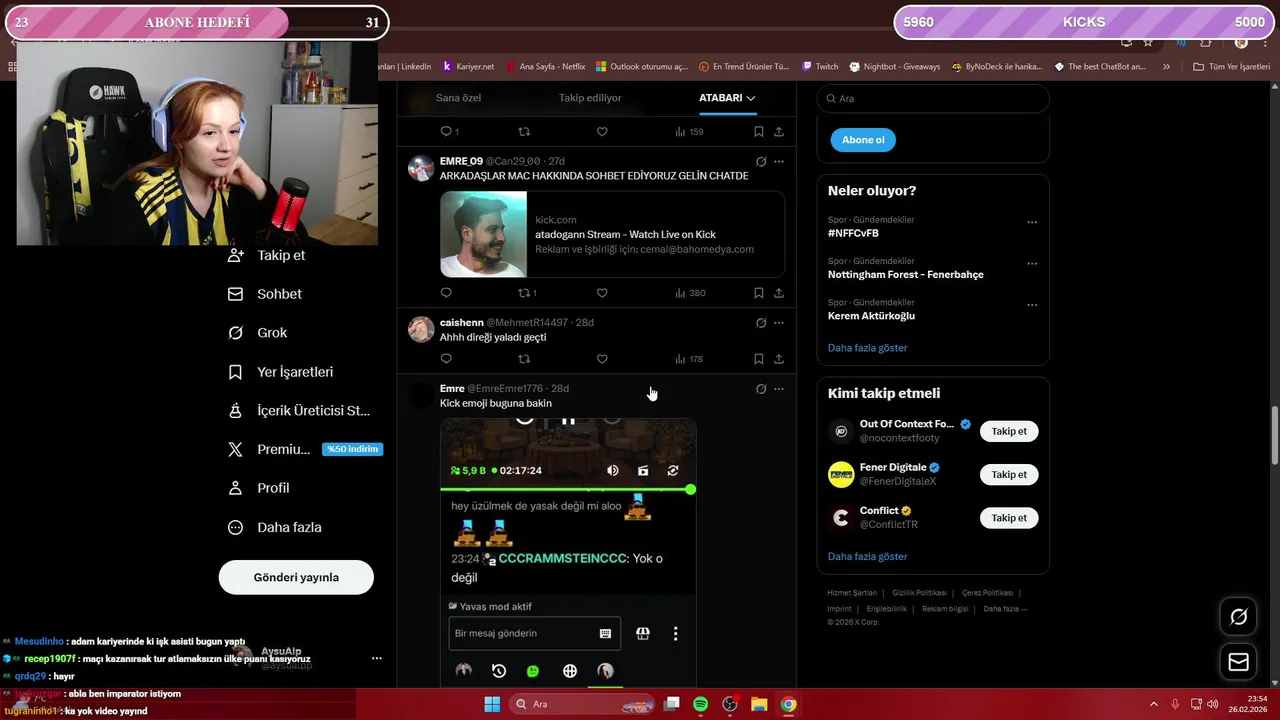Open File Explorer from the taskbar
This screenshot has width=1280, height=720.
coord(759,704)
